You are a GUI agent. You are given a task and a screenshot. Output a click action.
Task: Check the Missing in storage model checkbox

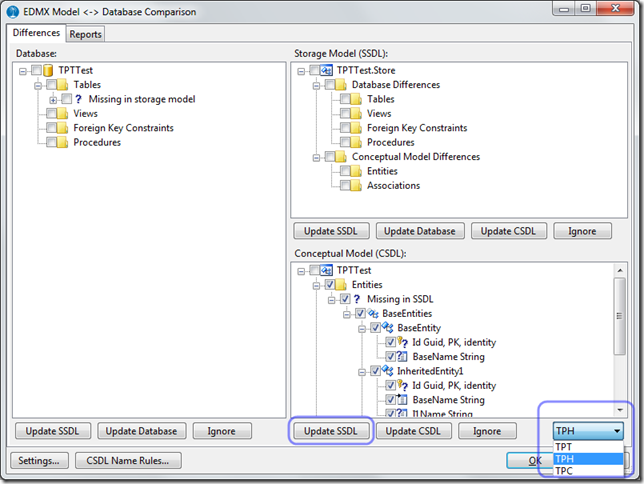(67, 99)
